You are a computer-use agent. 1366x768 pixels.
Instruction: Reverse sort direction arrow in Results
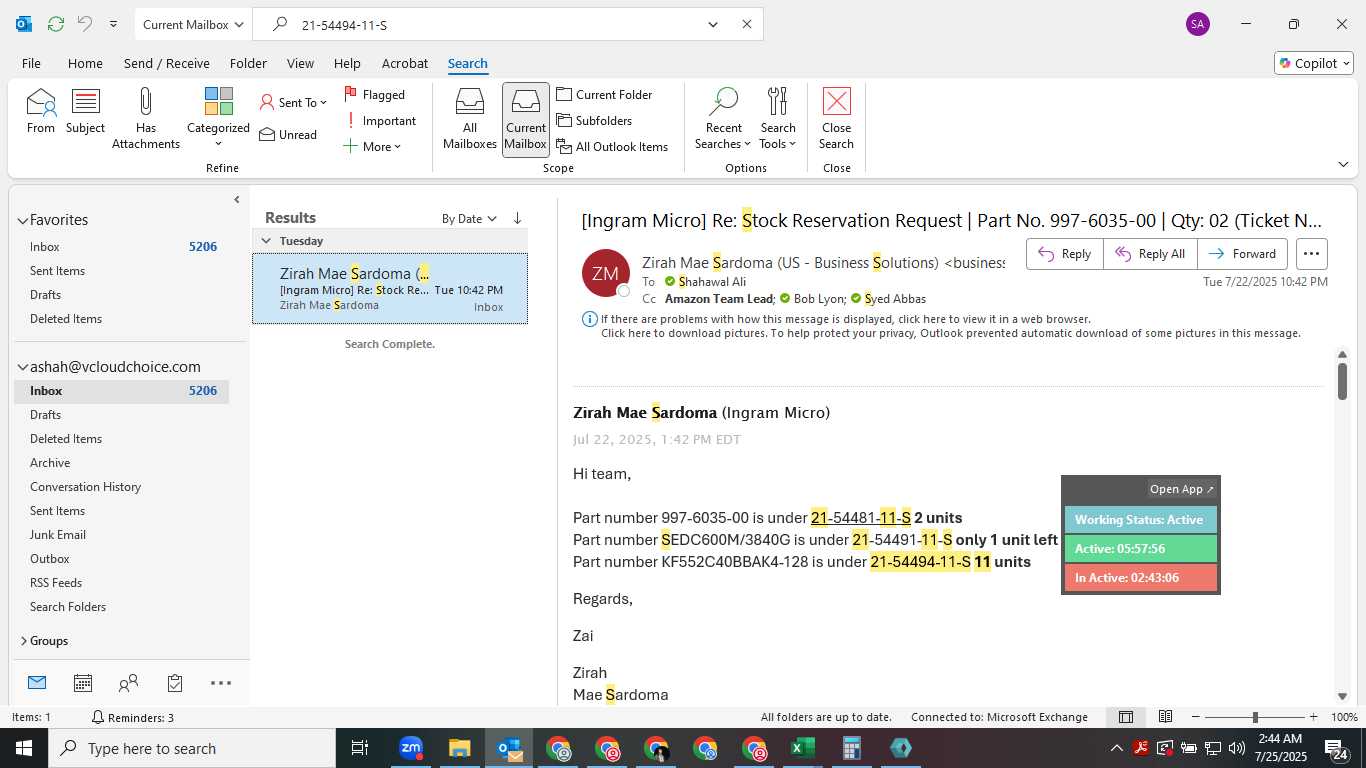point(517,218)
